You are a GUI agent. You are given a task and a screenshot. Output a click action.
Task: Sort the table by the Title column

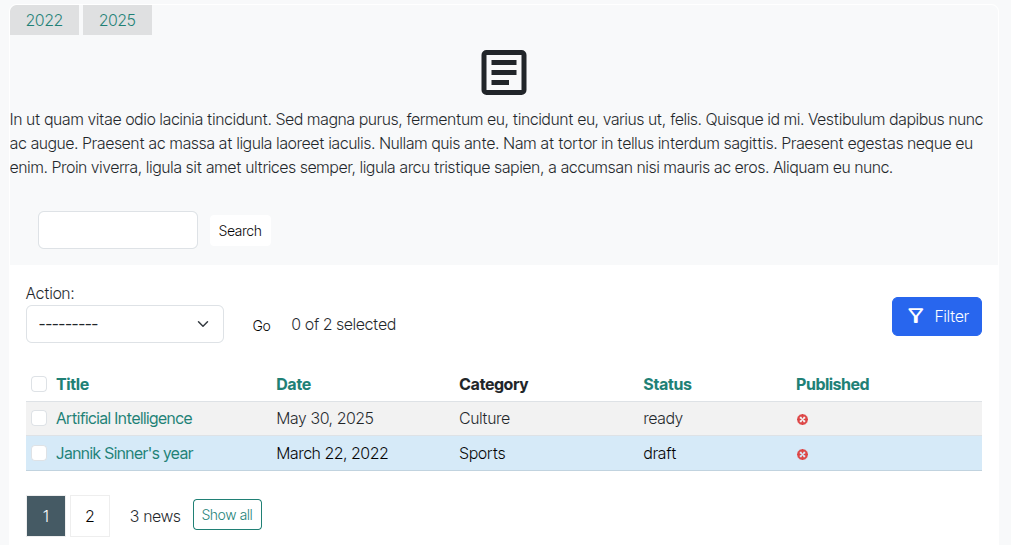click(72, 384)
